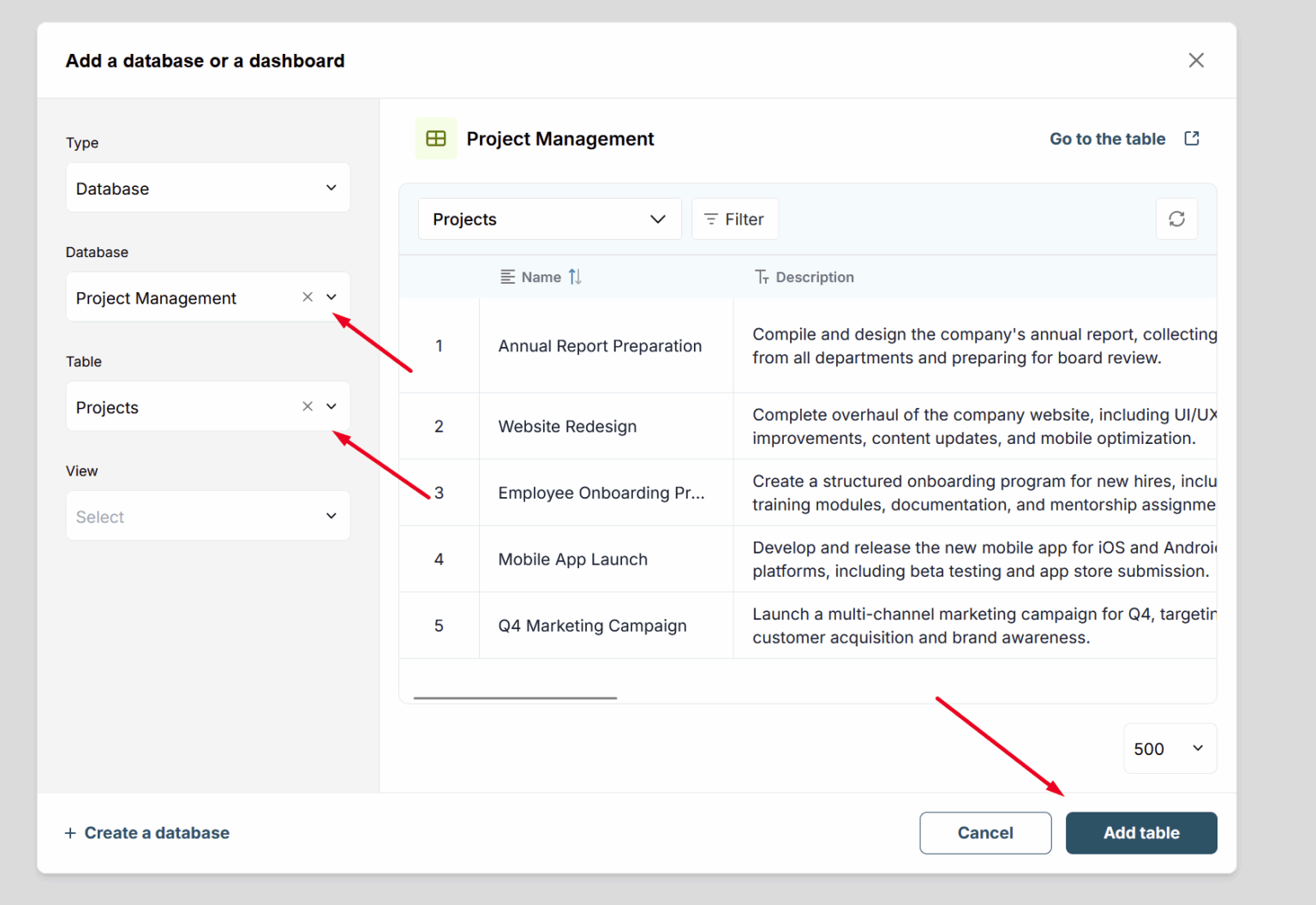
Task: Refresh the Projects table data
Action: [x=1176, y=219]
